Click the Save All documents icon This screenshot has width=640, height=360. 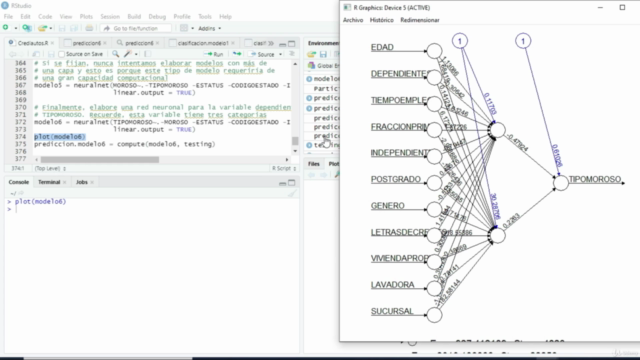tap(74, 28)
